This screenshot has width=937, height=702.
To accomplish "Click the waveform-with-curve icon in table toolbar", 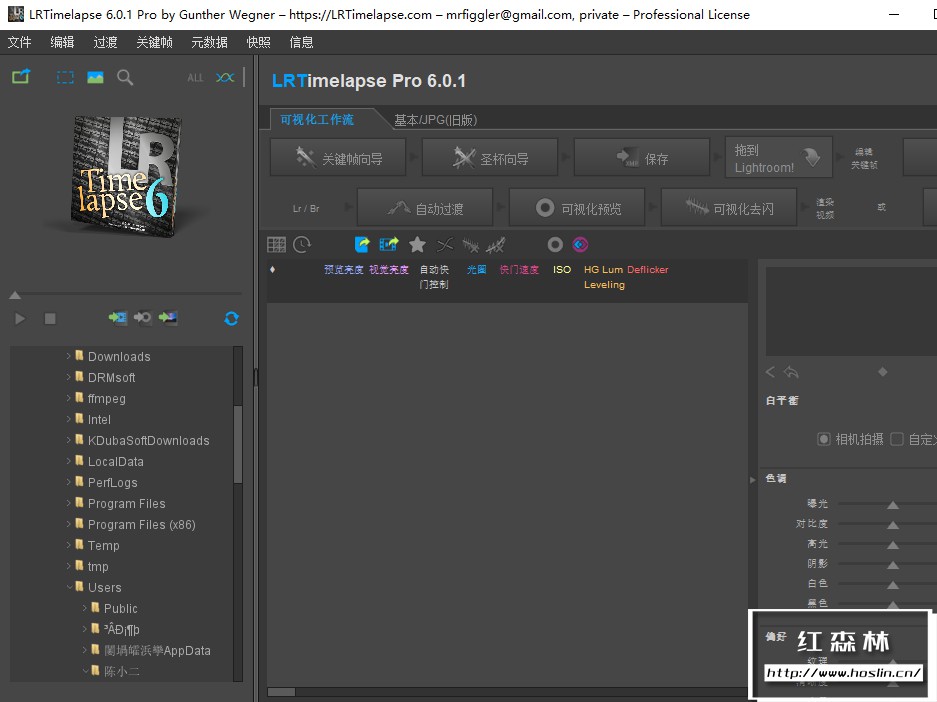I will click(495, 245).
